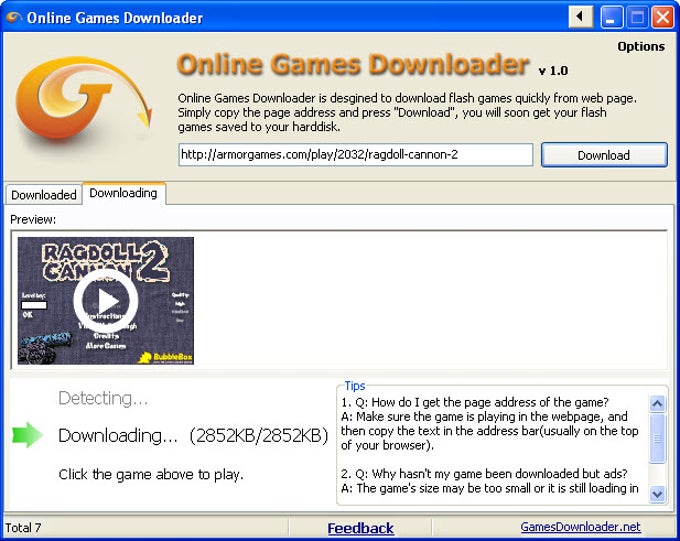Viewport: 680px width, 541px height.
Task: Click the green arrow progress indicator
Action: tap(27, 434)
